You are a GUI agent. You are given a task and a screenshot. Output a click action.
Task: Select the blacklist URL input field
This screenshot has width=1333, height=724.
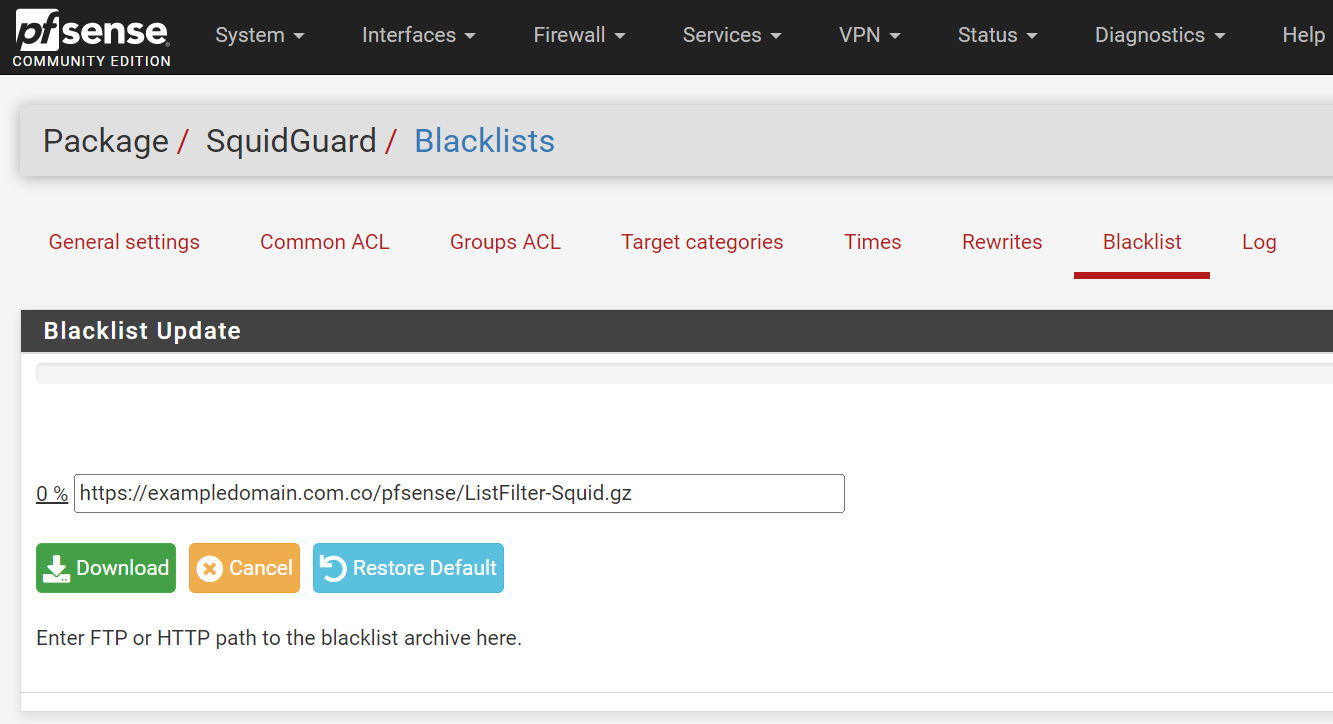[x=459, y=493]
